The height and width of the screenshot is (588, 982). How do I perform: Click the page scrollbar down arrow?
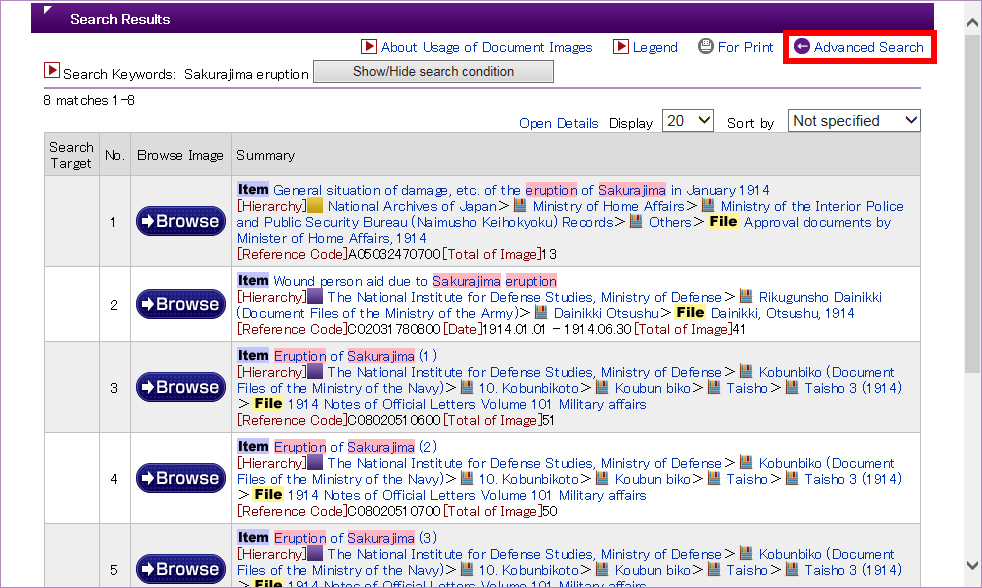972,565
